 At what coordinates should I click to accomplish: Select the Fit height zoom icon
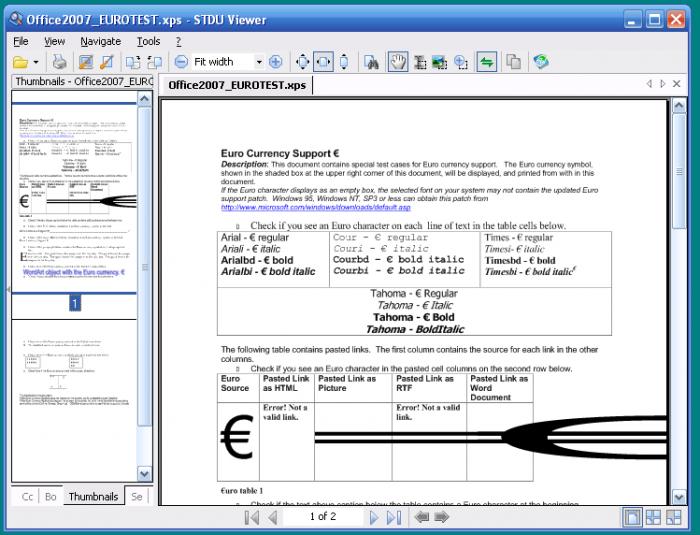click(344, 62)
